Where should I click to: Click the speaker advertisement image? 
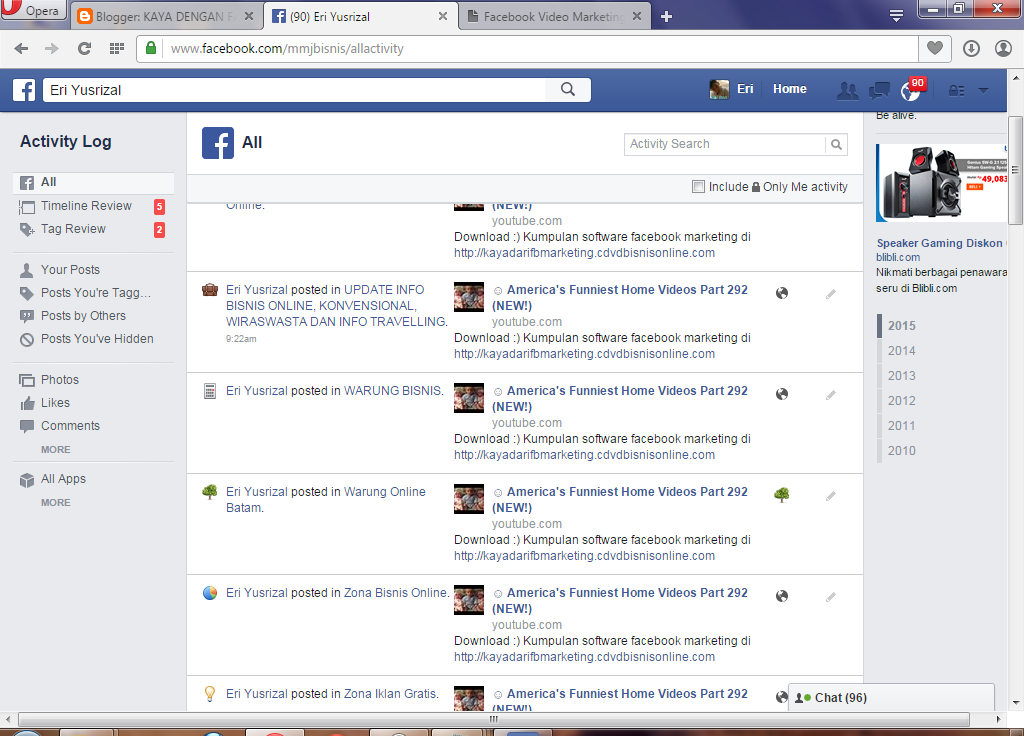(x=941, y=183)
